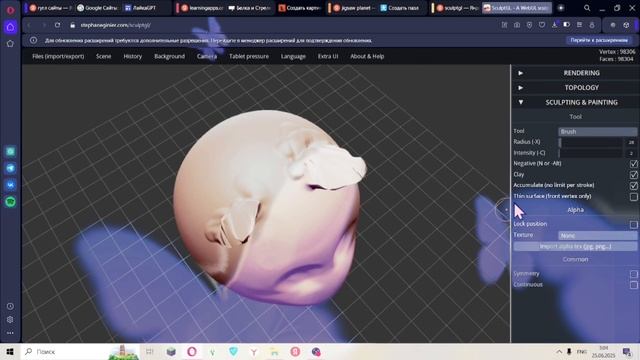
Task: Open the Scene menu
Action: click(x=104, y=56)
